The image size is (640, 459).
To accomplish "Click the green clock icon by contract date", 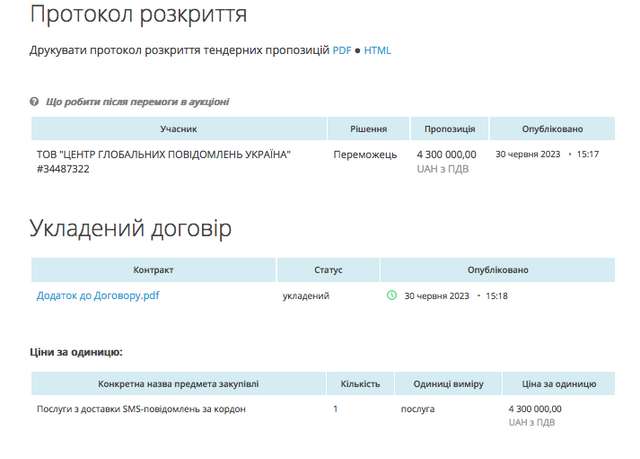I will 392,296.
